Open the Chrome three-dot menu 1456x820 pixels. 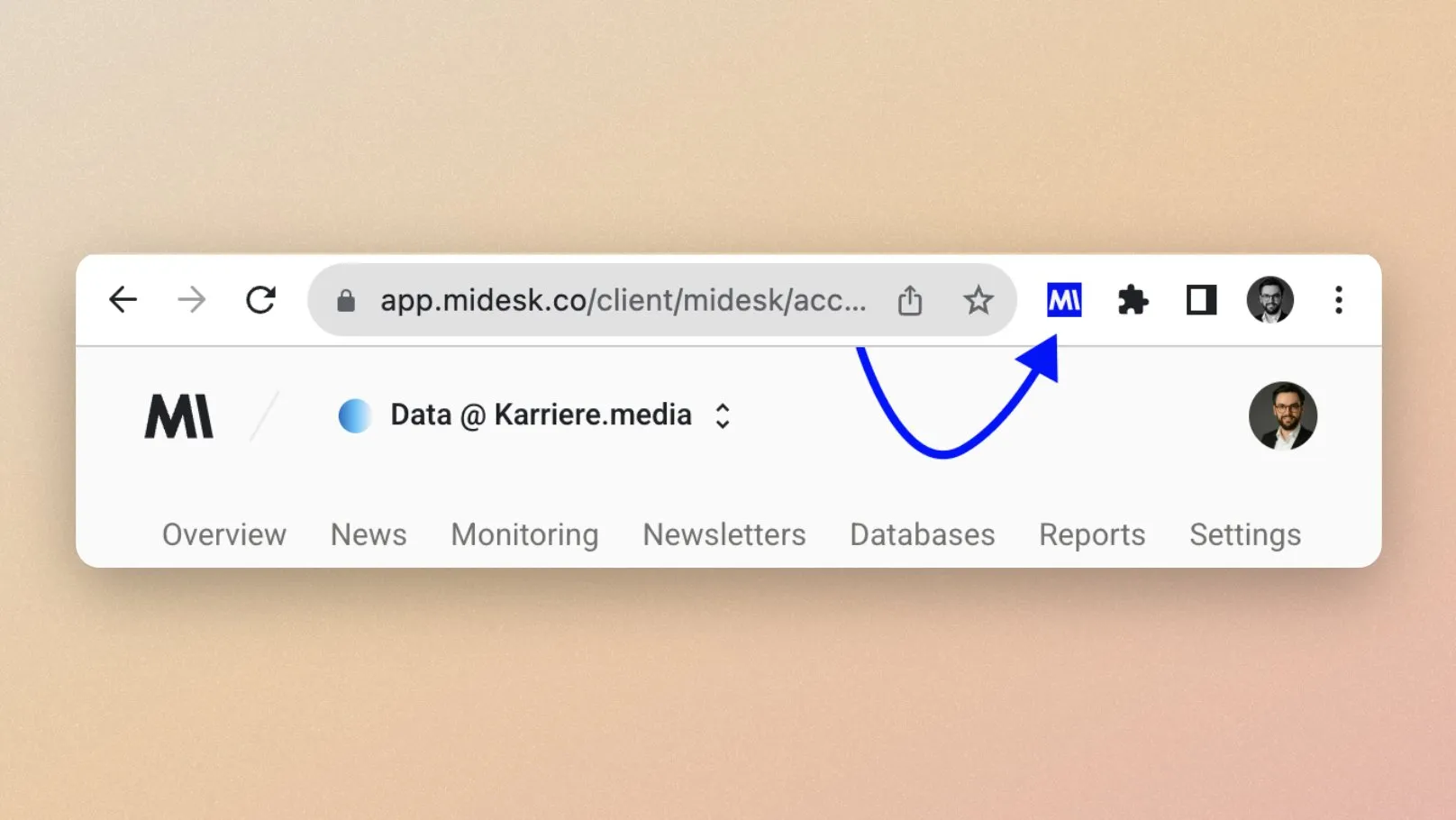click(x=1339, y=300)
